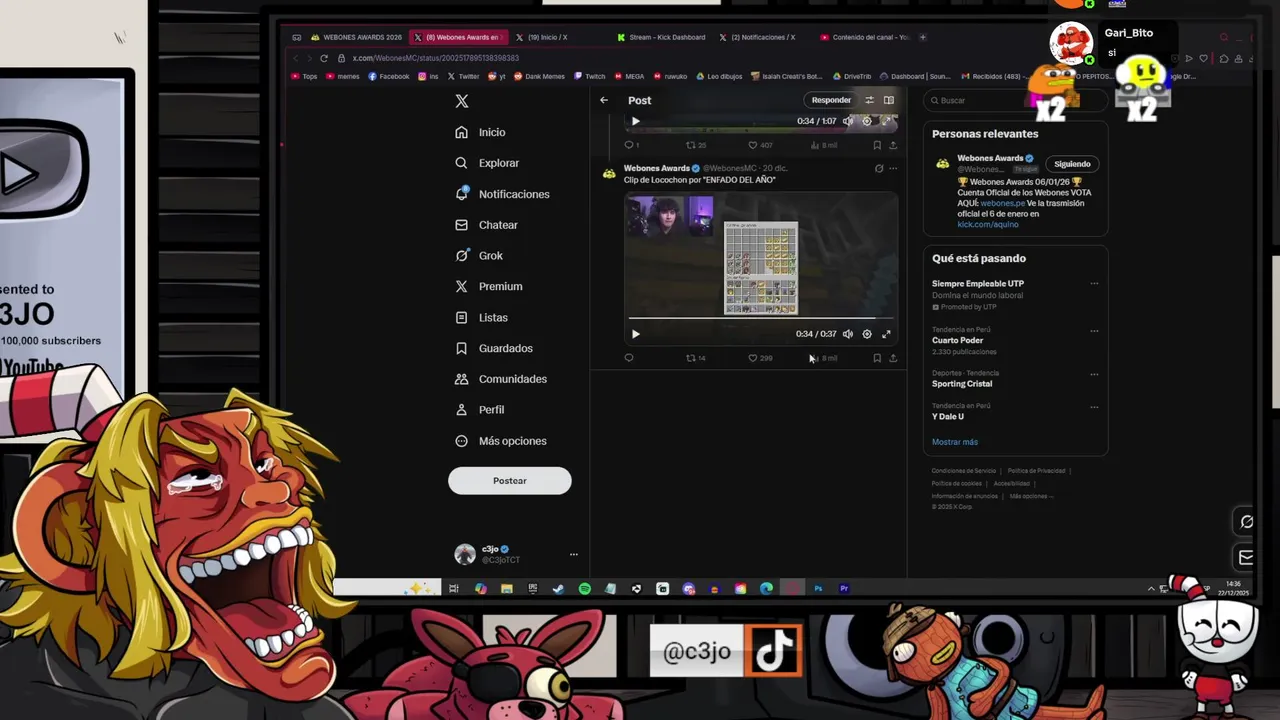Open Chatear in X sidebar
The width and height of the screenshot is (1280, 720).
coord(486,225)
